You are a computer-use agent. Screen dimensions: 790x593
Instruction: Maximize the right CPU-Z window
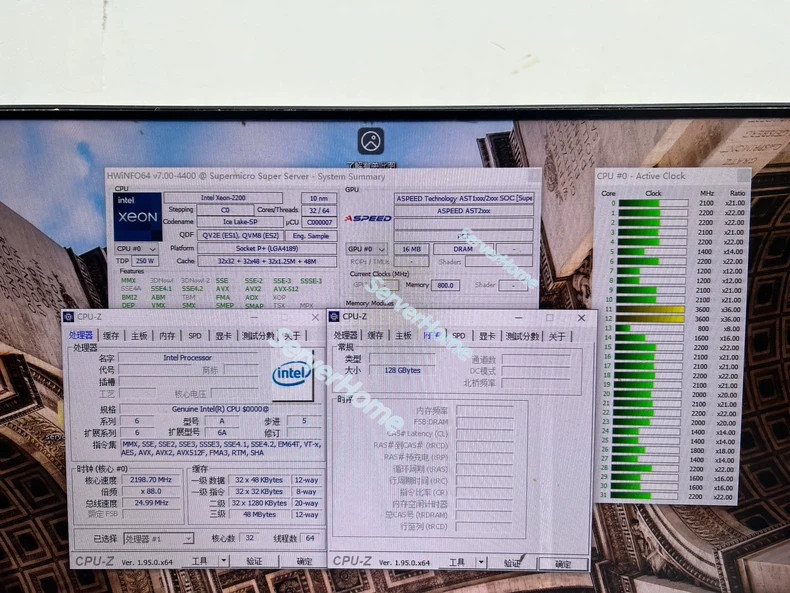pyautogui.click(x=550, y=317)
